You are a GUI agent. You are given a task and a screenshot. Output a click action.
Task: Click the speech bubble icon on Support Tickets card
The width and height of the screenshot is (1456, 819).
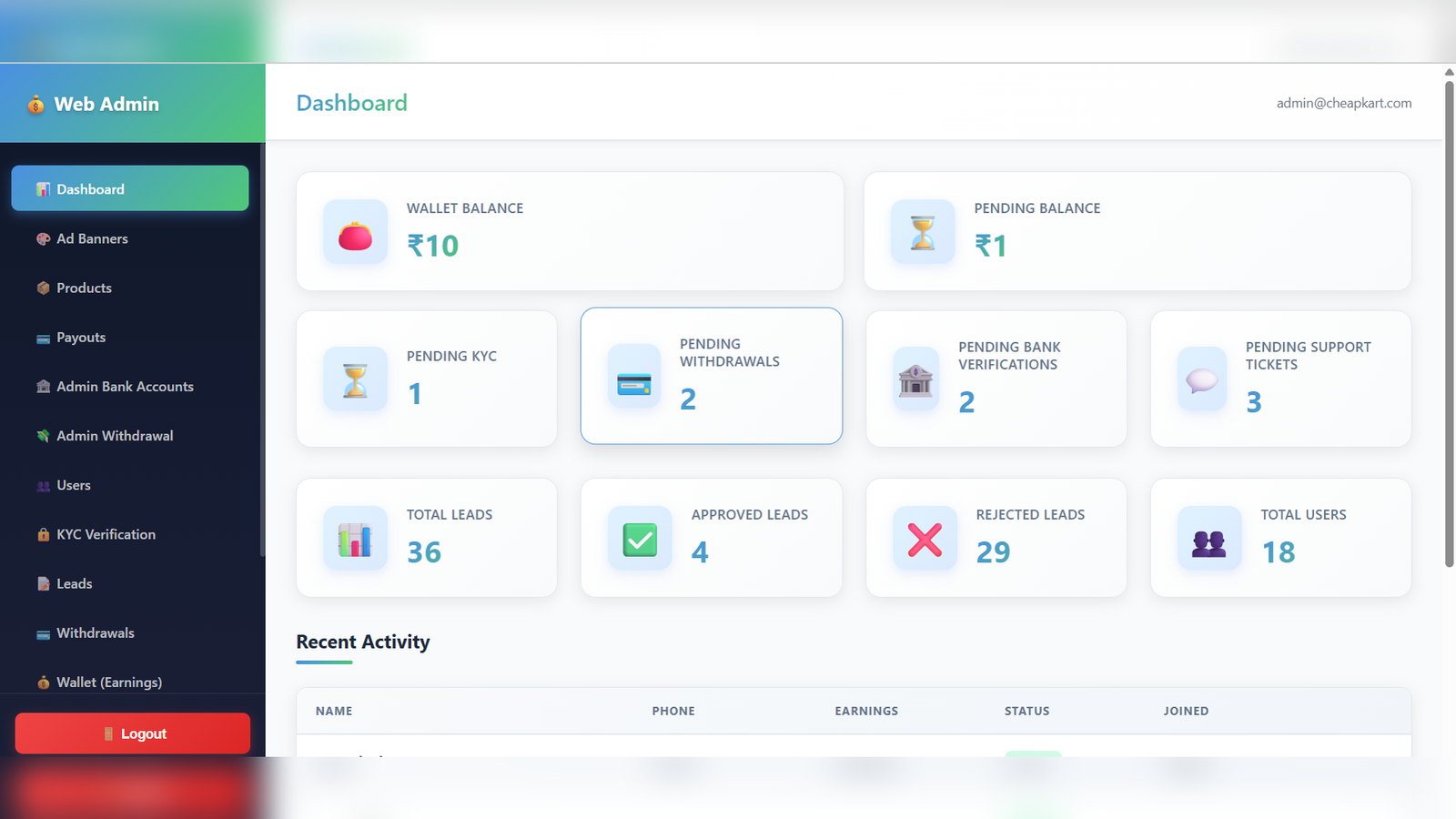(x=1201, y=380)
